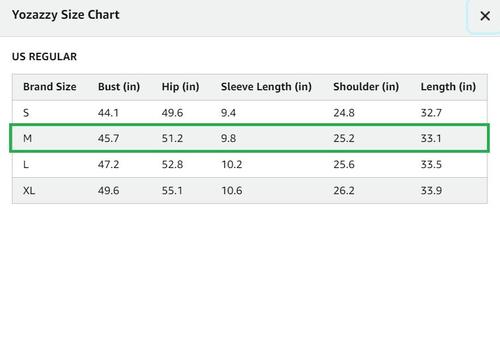
Task: Click the Shoulder (in) column header
Action: 366,87
